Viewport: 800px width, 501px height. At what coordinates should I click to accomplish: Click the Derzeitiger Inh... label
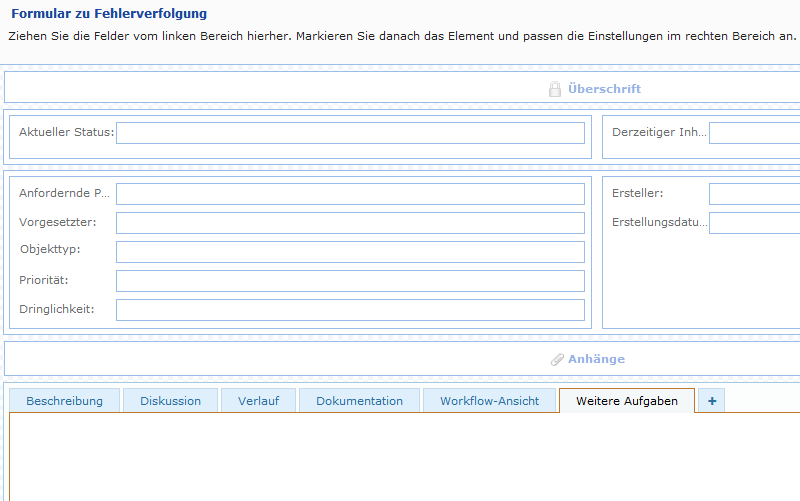659,132
